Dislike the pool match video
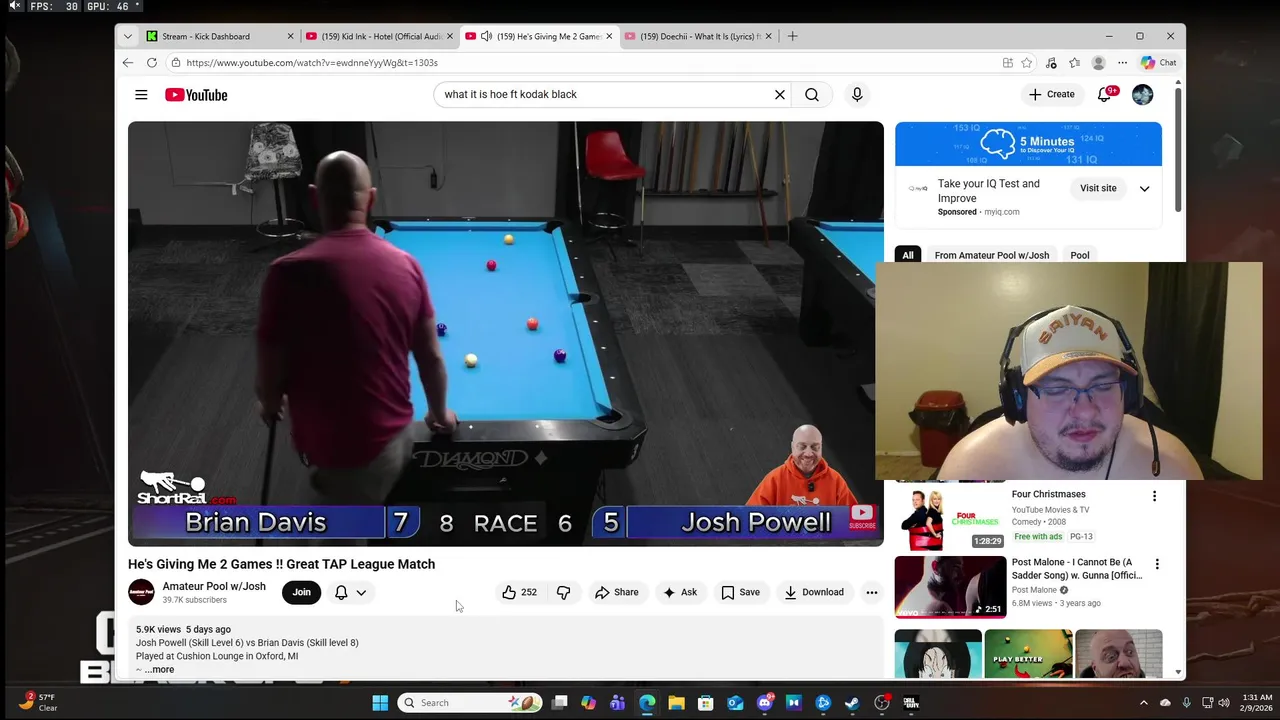Image resolution: width=1280 pixels, height=720 pixels. point(563,592)
